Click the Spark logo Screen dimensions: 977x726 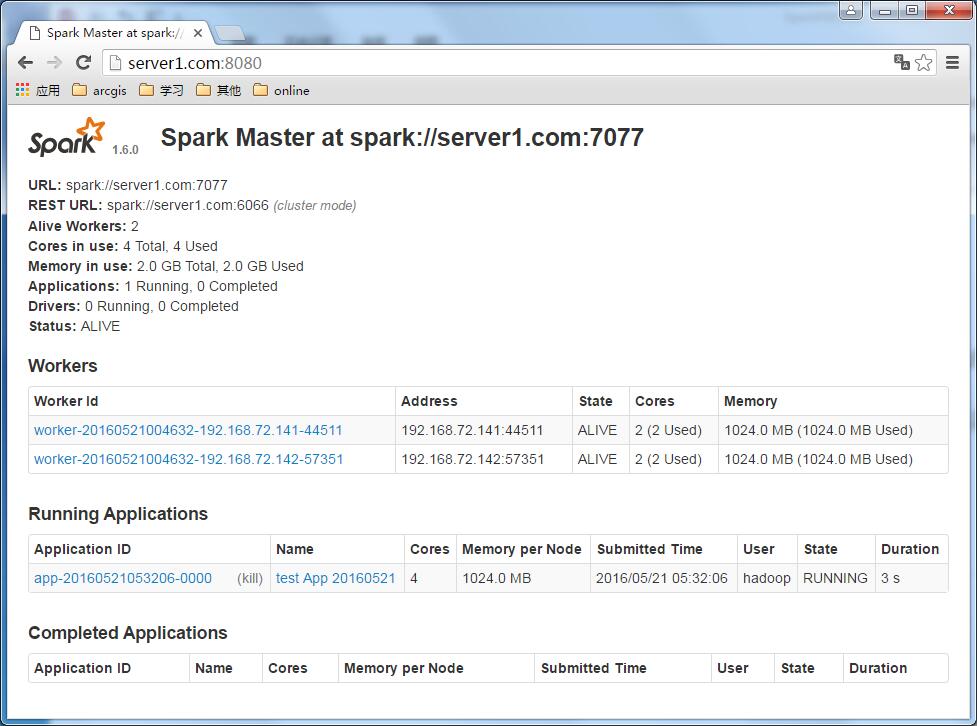(x=66, y=136)
